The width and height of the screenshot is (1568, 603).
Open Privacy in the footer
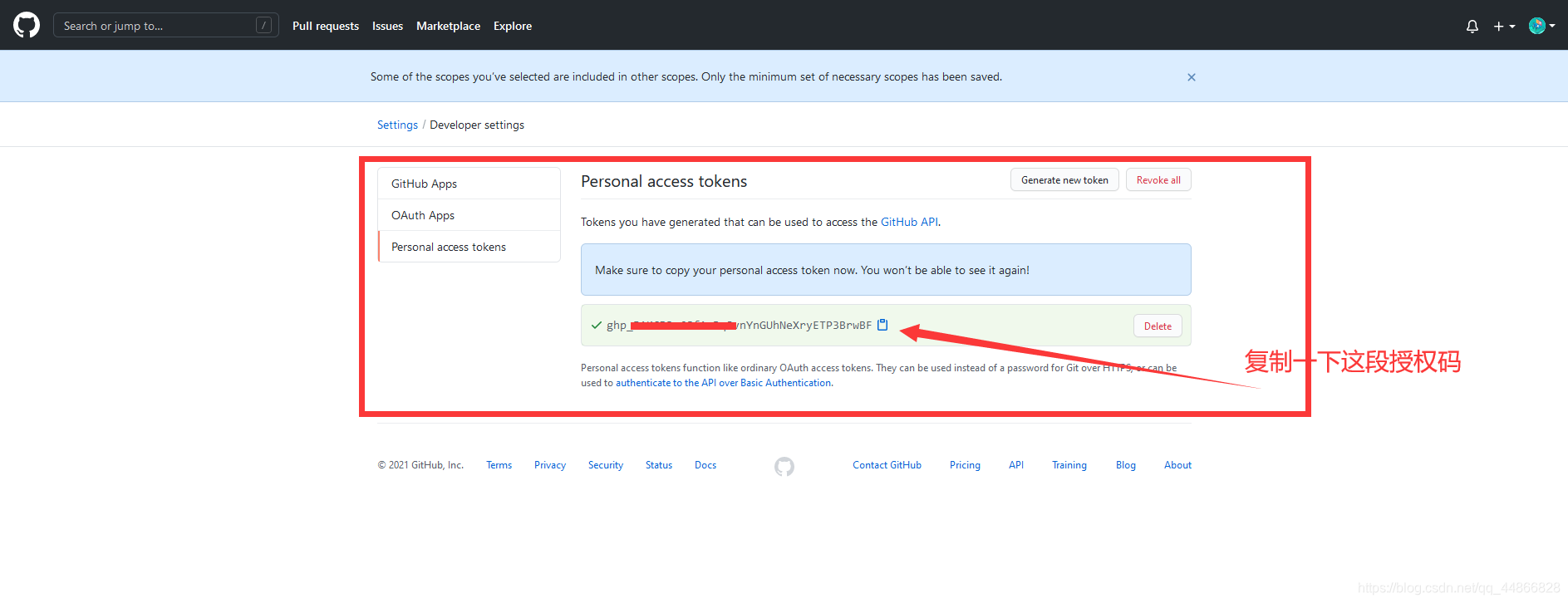(x=550, y=465)
